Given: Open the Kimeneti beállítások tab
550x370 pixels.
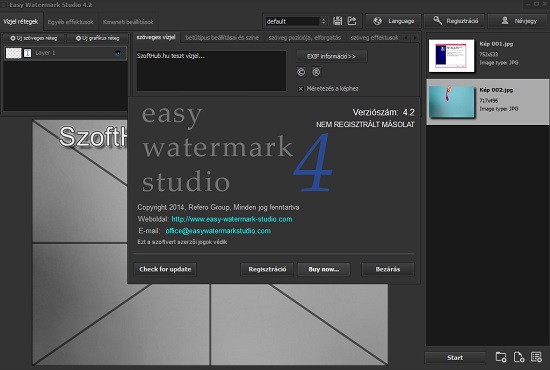Looking at the screenshot, I should pos(128,22).
